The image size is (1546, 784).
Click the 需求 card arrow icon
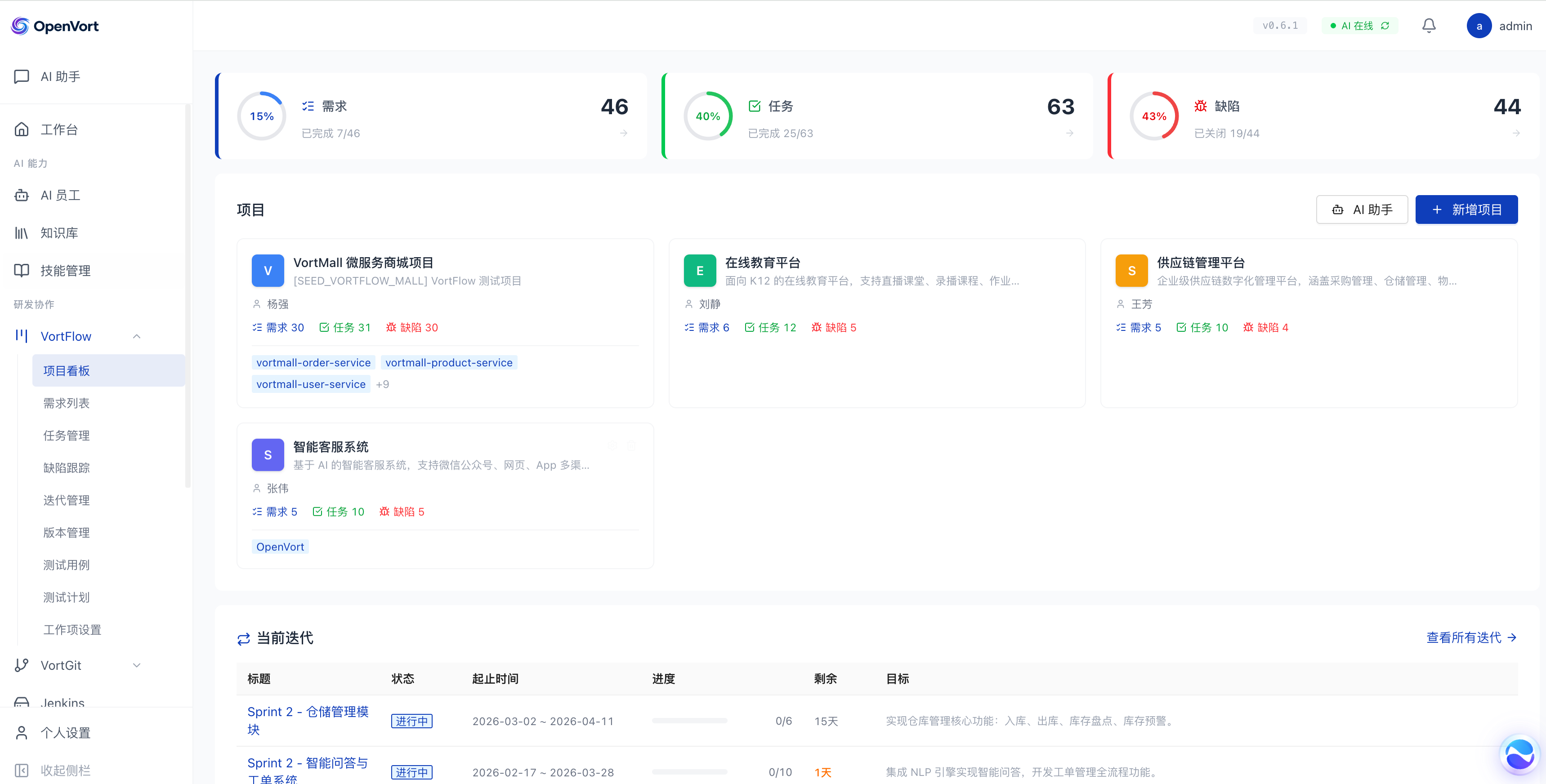tap(624, 133)
